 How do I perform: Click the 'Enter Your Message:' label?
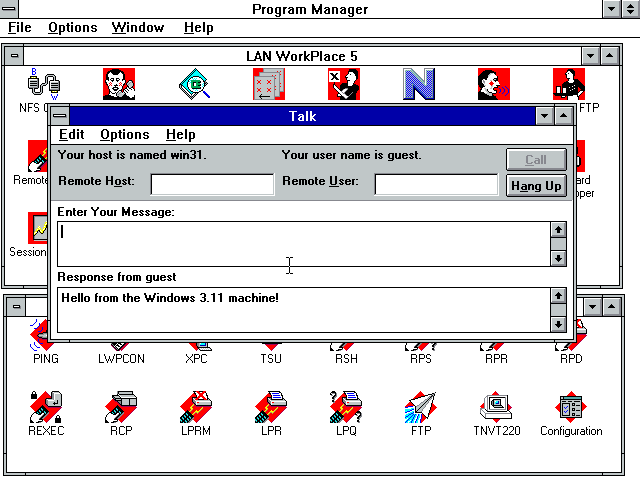pyautogui.click(x=116, y=212)
